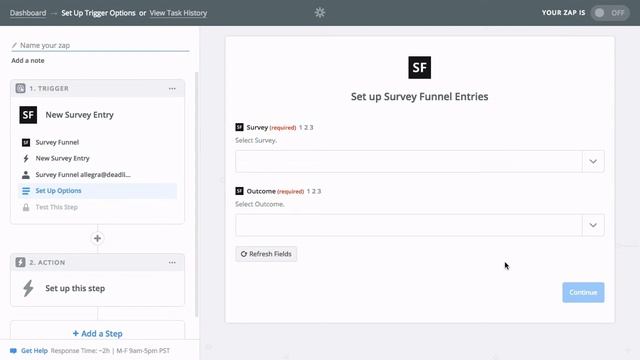Click the trigger step header icon
Image resolution: width=640 pixels, height=360 pixels.
(20, 88)
